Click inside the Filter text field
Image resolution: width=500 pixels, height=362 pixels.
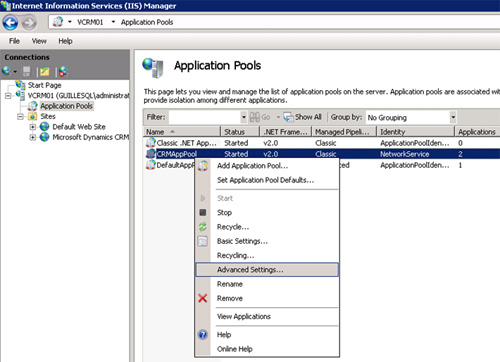pos(204,117)
